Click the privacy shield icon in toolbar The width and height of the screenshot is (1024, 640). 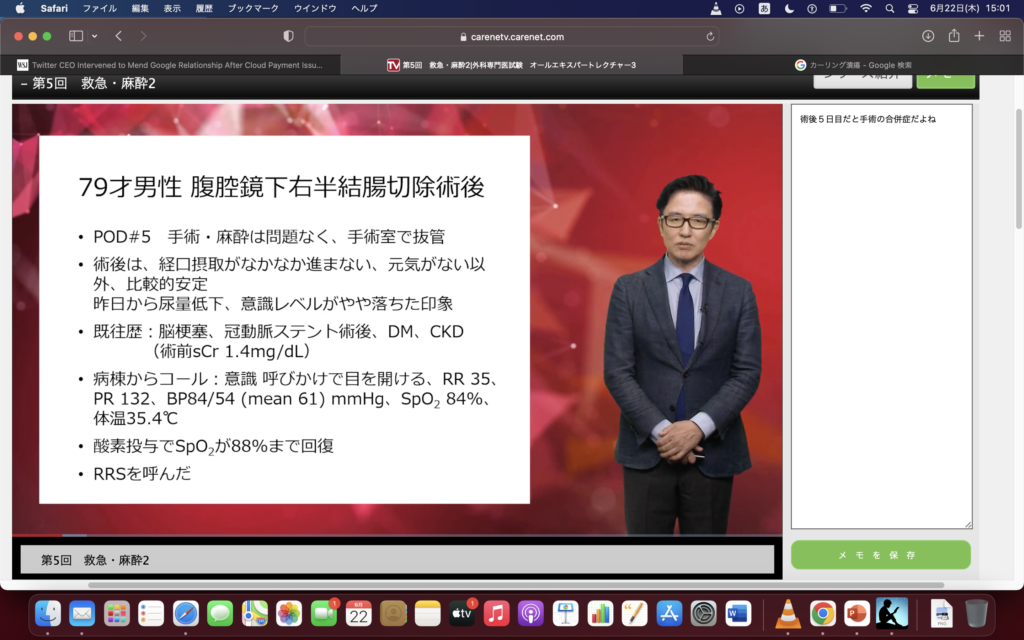(289, 36)
